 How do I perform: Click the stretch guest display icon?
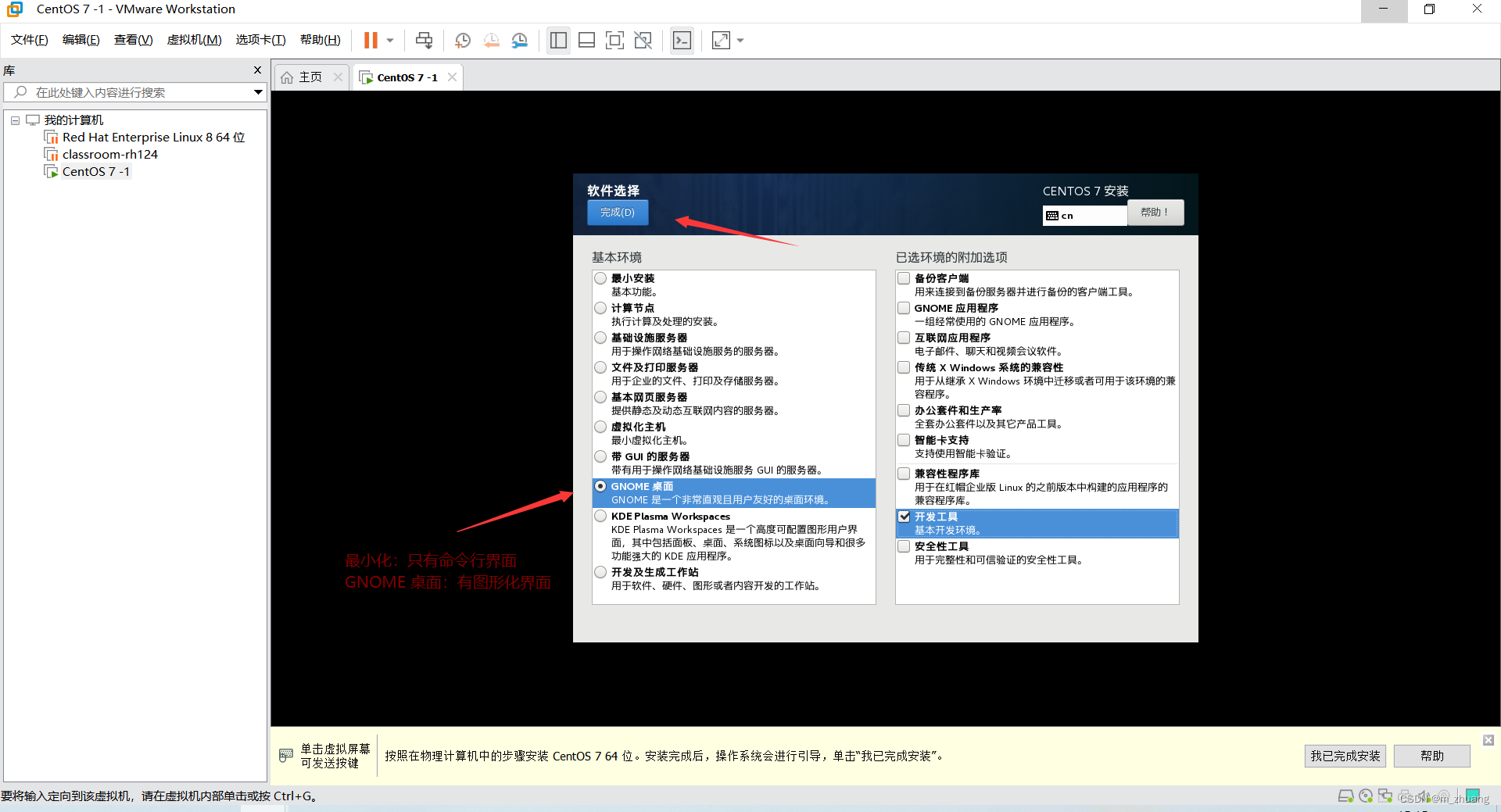click(x=721, y=40)
